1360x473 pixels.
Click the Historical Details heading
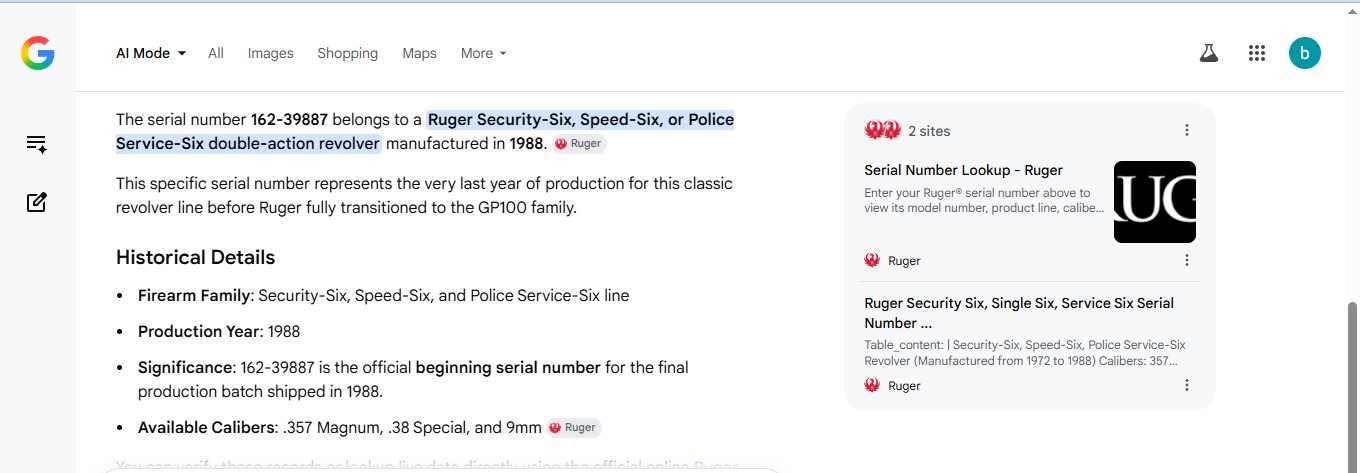[x=196, y=257]
